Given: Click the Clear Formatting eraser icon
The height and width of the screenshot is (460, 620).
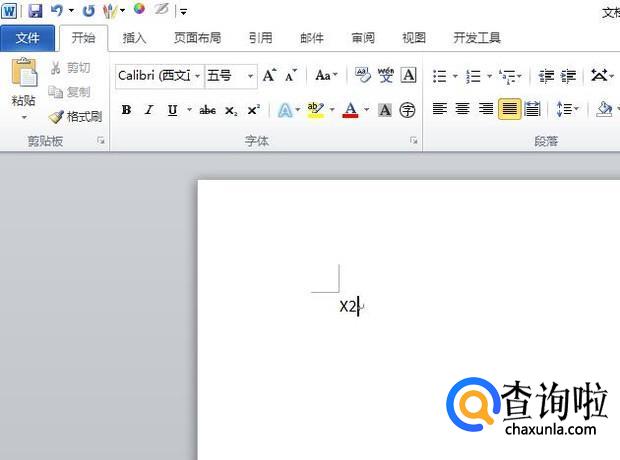Looking at the screenshot, I should (363, 74).
